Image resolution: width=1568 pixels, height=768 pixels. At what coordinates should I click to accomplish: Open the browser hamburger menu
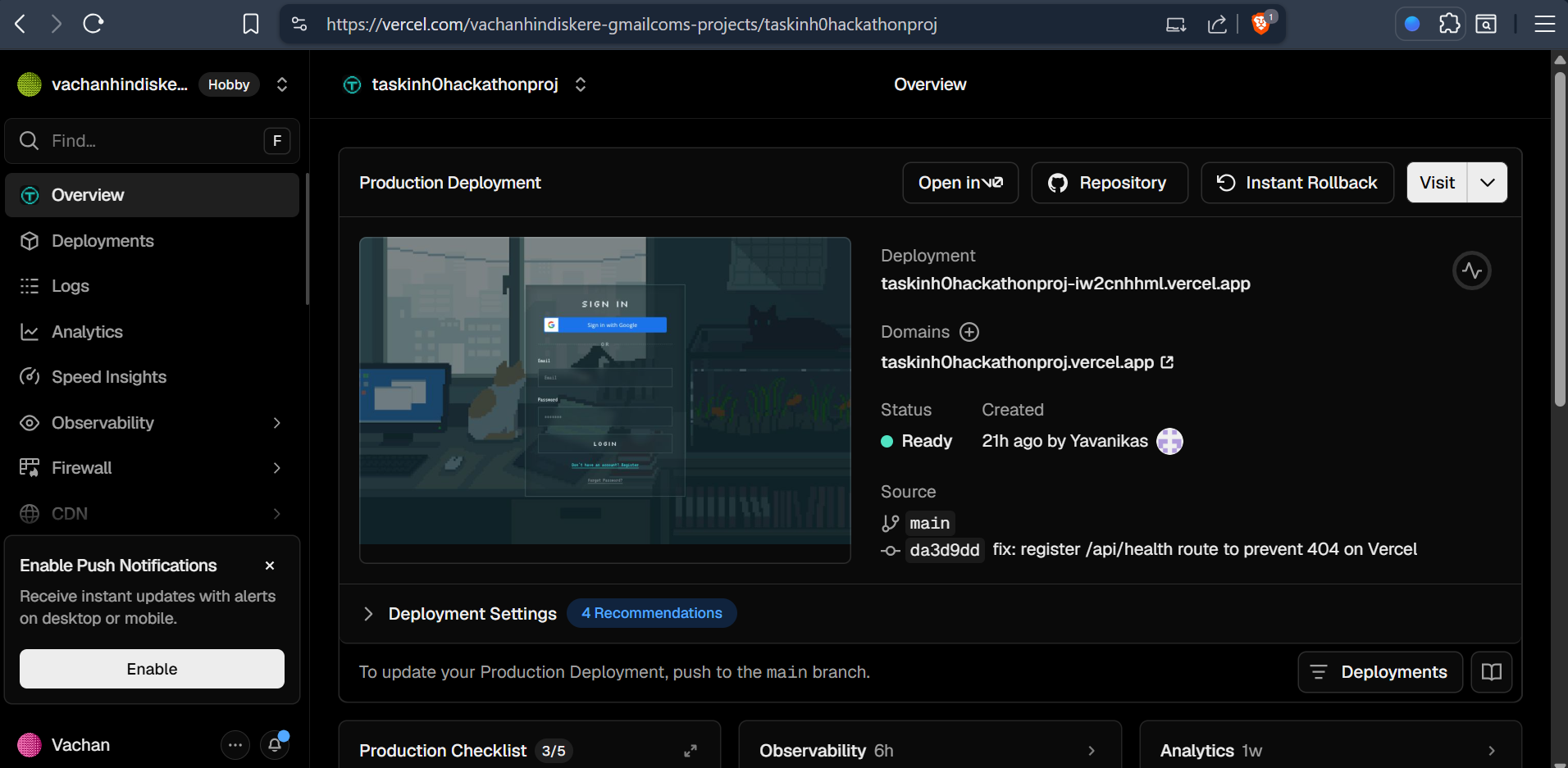point(1545,24)
